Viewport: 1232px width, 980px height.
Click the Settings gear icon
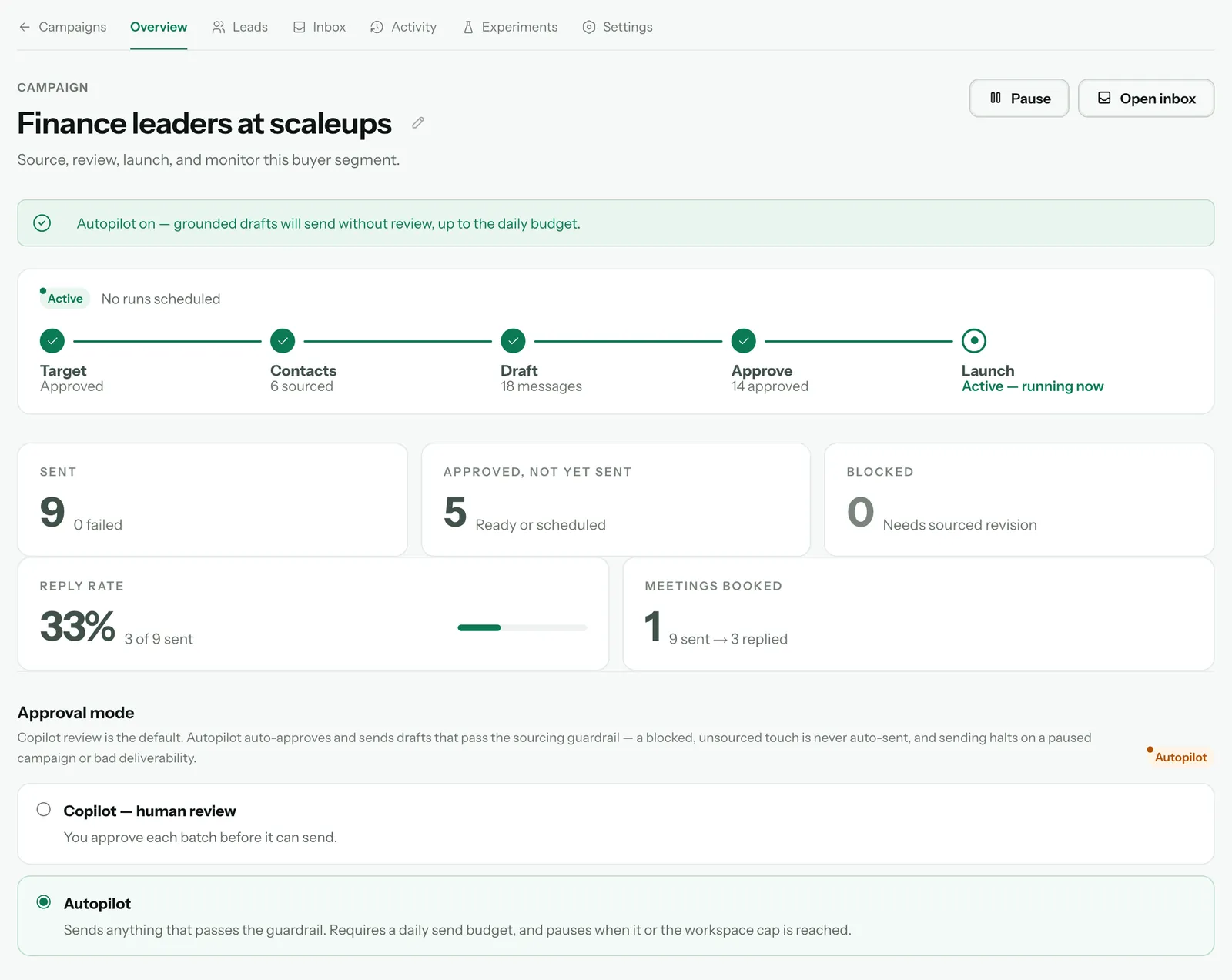[x=589, y=27]
